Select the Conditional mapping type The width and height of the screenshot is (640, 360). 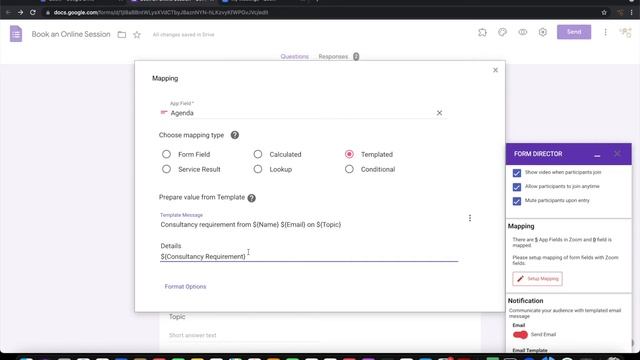[x=349, y=169]
